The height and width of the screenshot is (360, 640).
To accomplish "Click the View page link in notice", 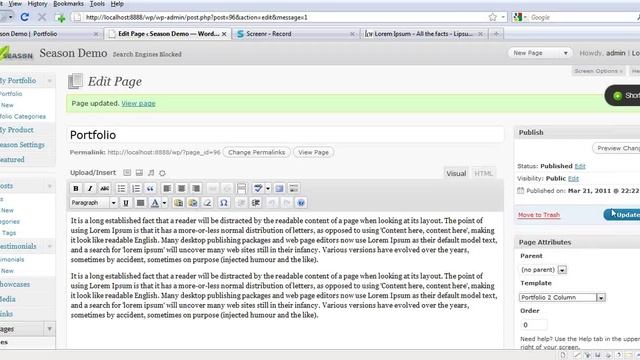I will click(x=138, y=104).
